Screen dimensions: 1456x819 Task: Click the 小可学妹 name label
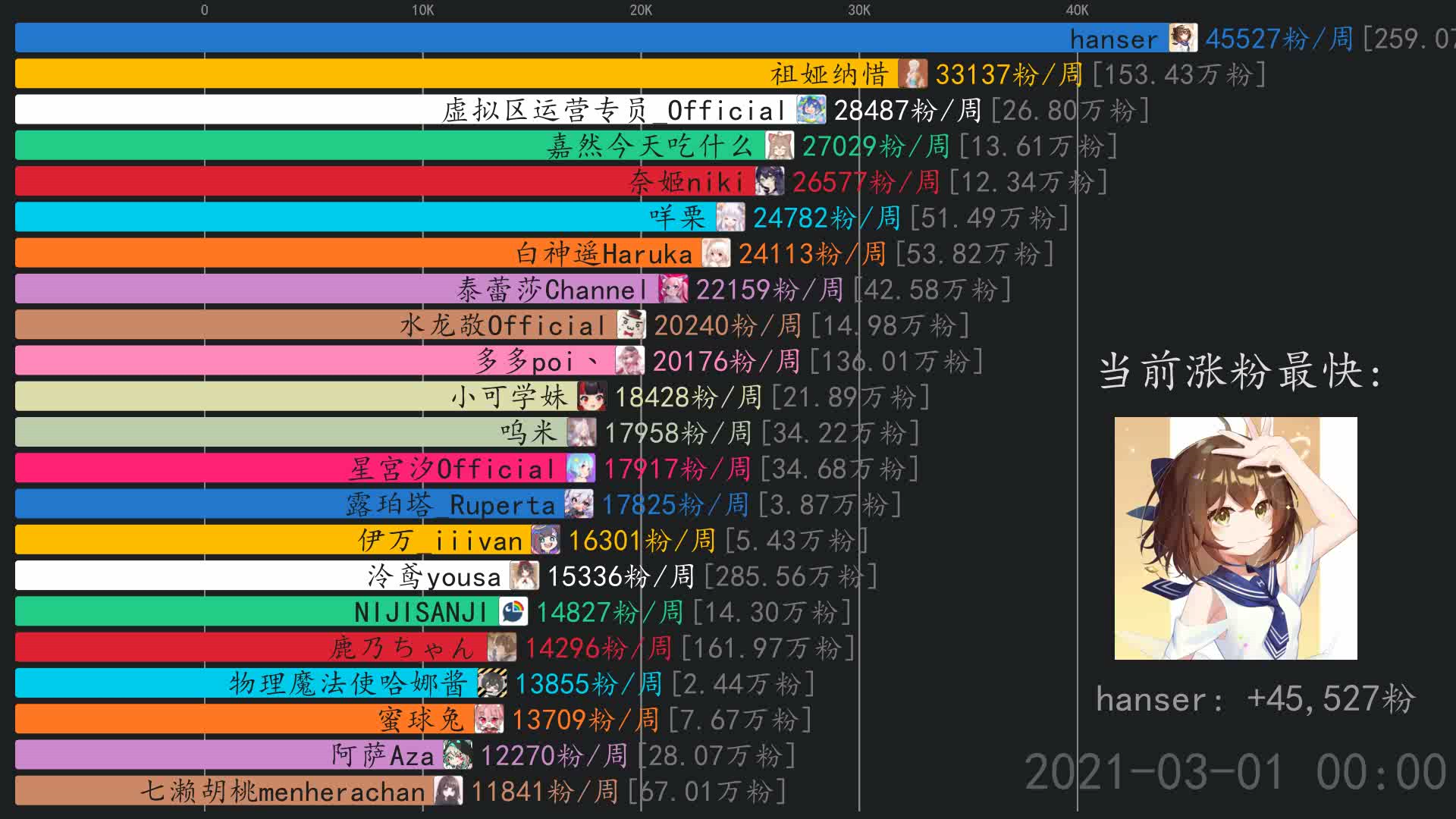click(x=510, y=397)
